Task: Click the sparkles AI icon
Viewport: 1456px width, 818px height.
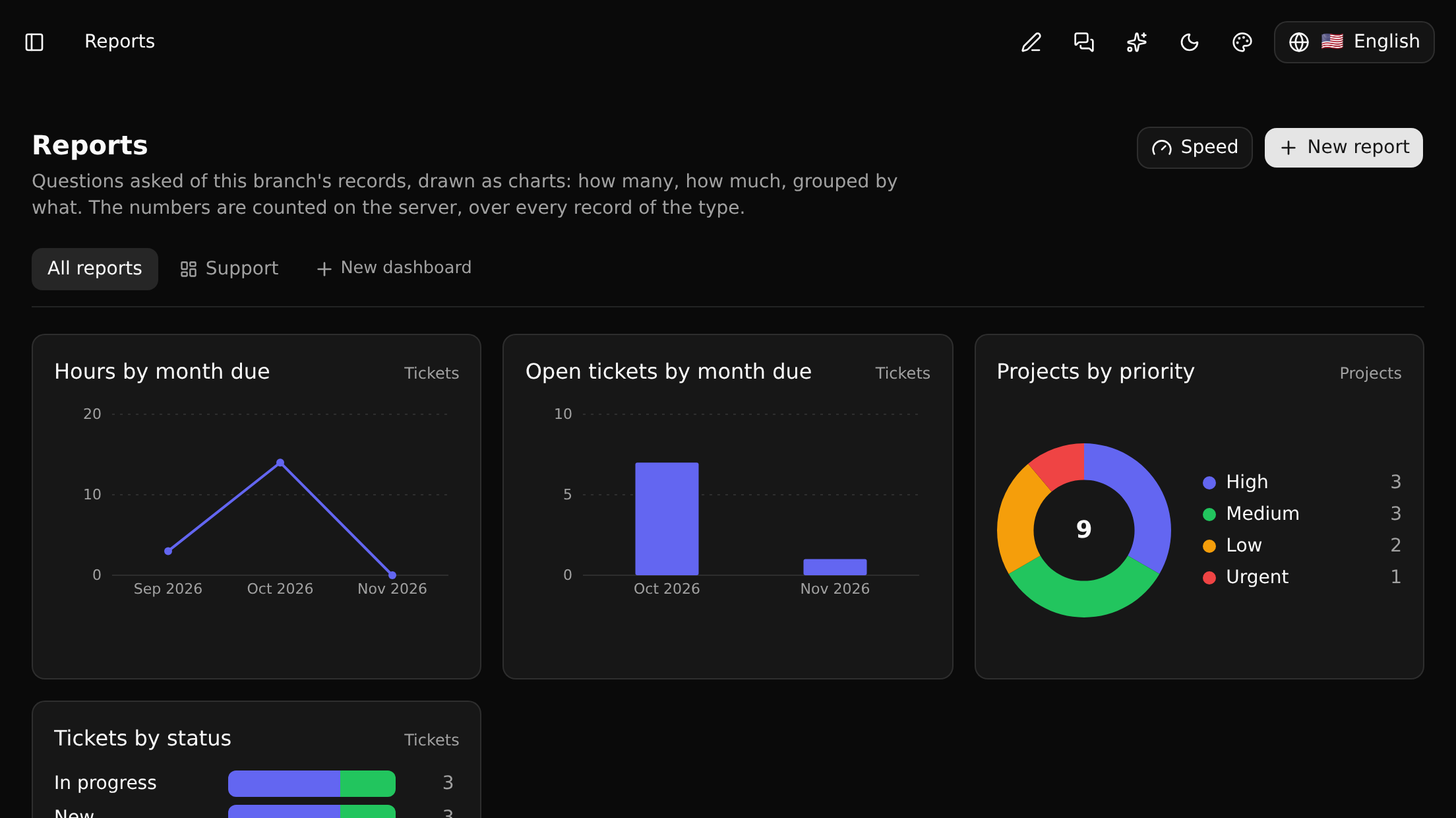Action: (1137, 42)
